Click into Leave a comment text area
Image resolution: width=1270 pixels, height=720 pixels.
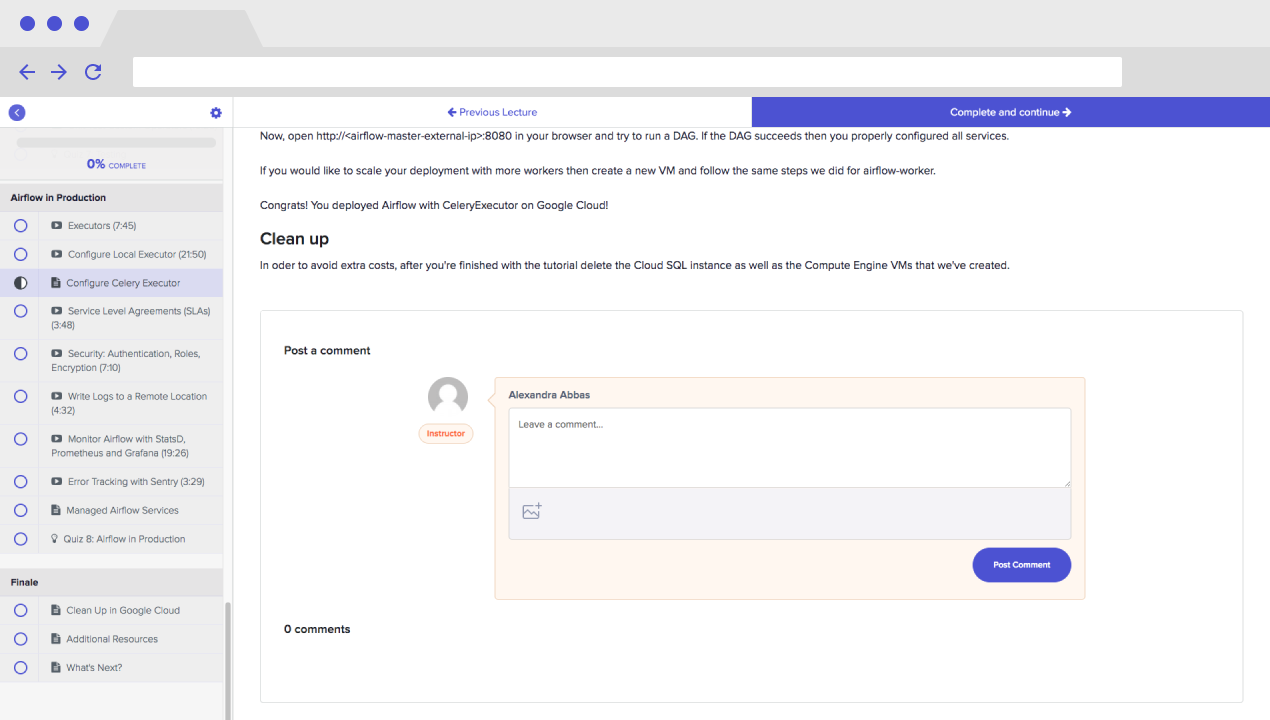790,447
